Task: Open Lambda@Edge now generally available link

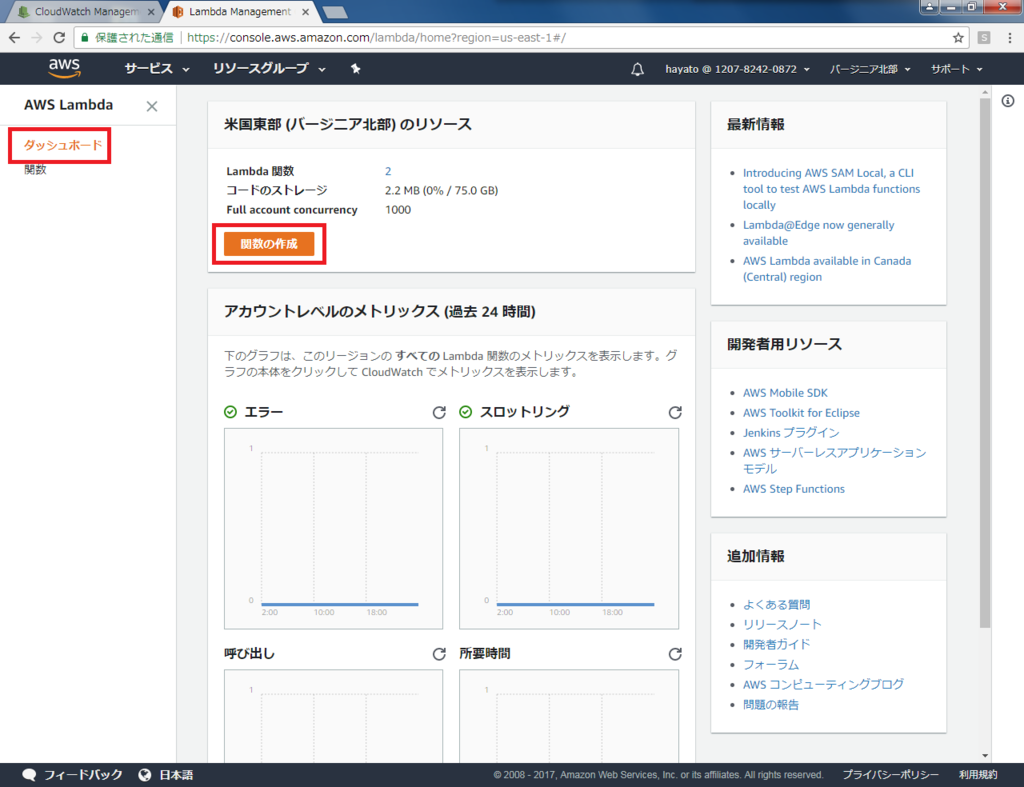Action: coord(818,233)
